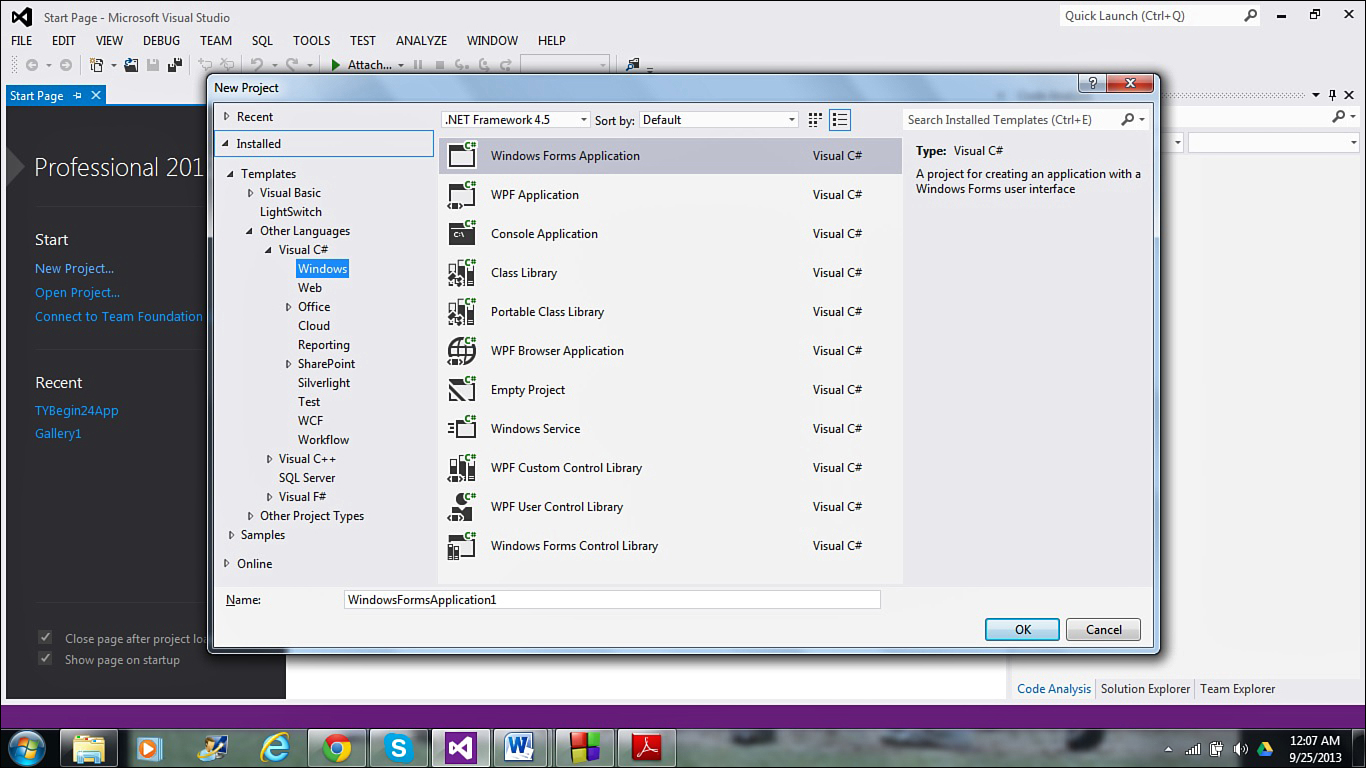The width and height of the screenshot is (1366, 768).
Task: Expand the Recent section
Action: (x=227, y=117)
